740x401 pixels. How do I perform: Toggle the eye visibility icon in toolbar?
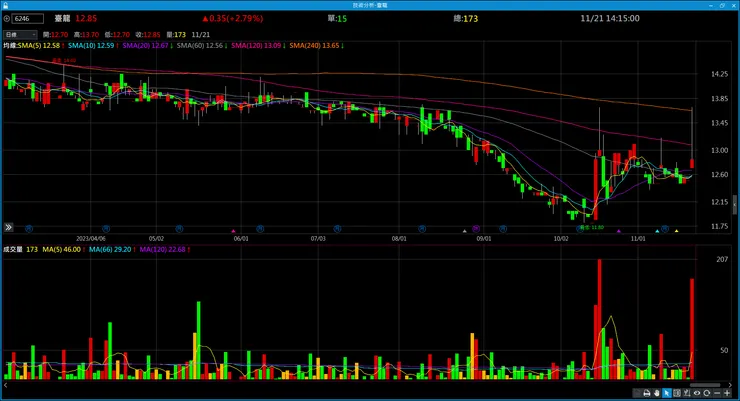tap(697, 393)
